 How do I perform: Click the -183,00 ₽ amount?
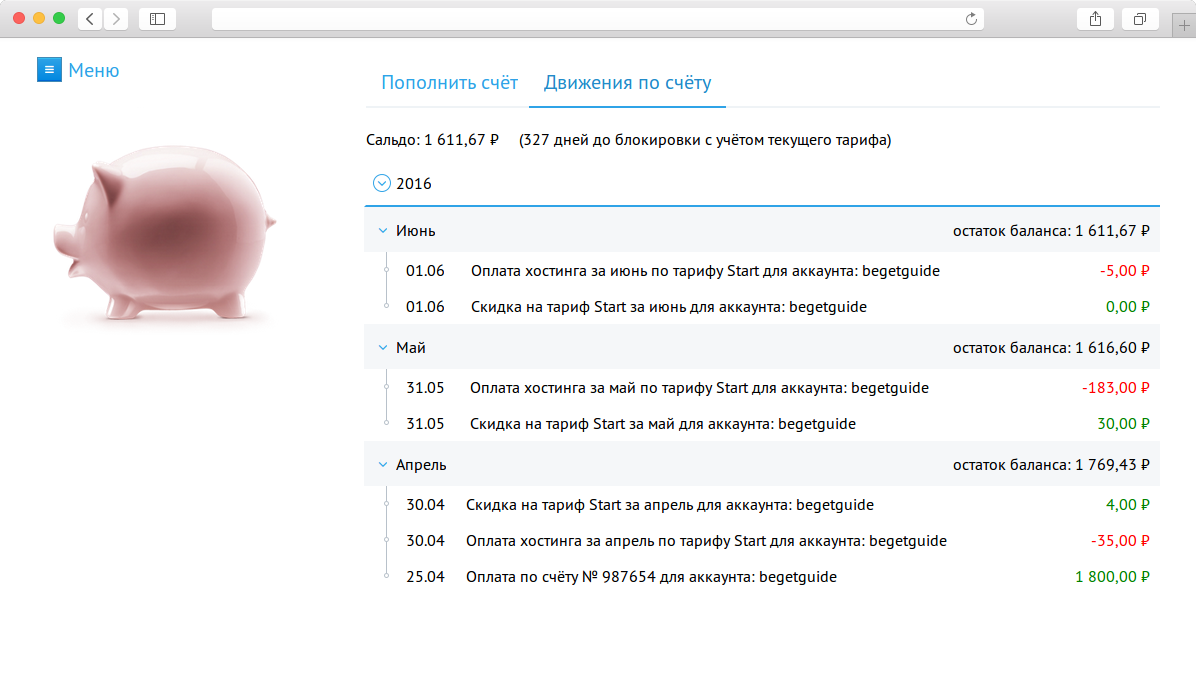[1115, 387]
